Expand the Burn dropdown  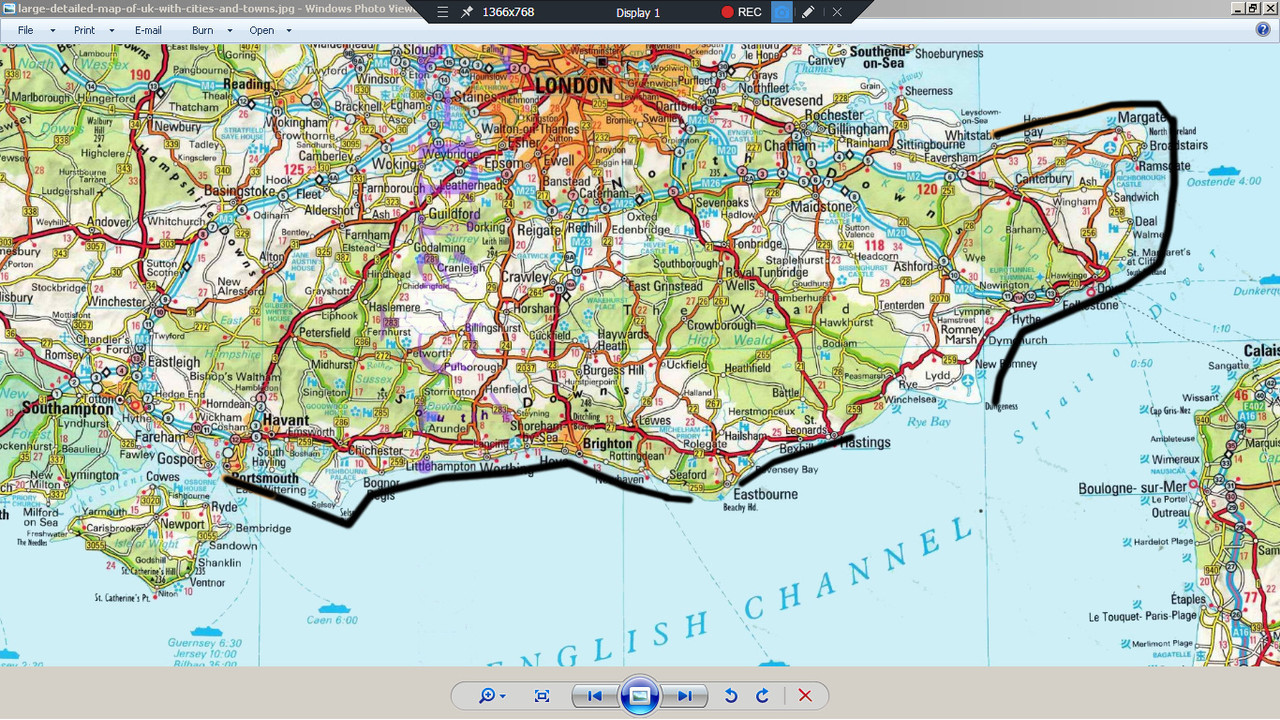229,30
